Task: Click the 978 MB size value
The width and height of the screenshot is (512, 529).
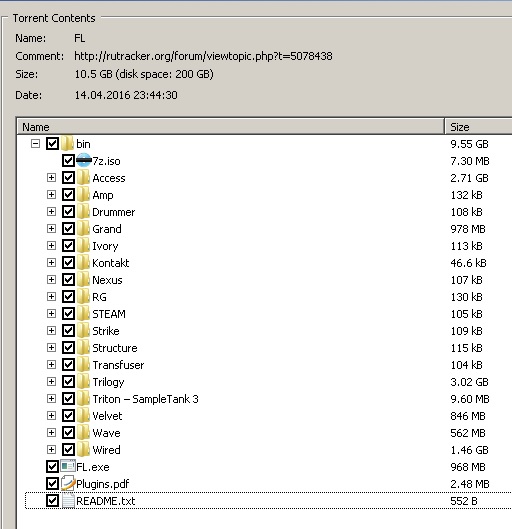Action: point(468,229)
